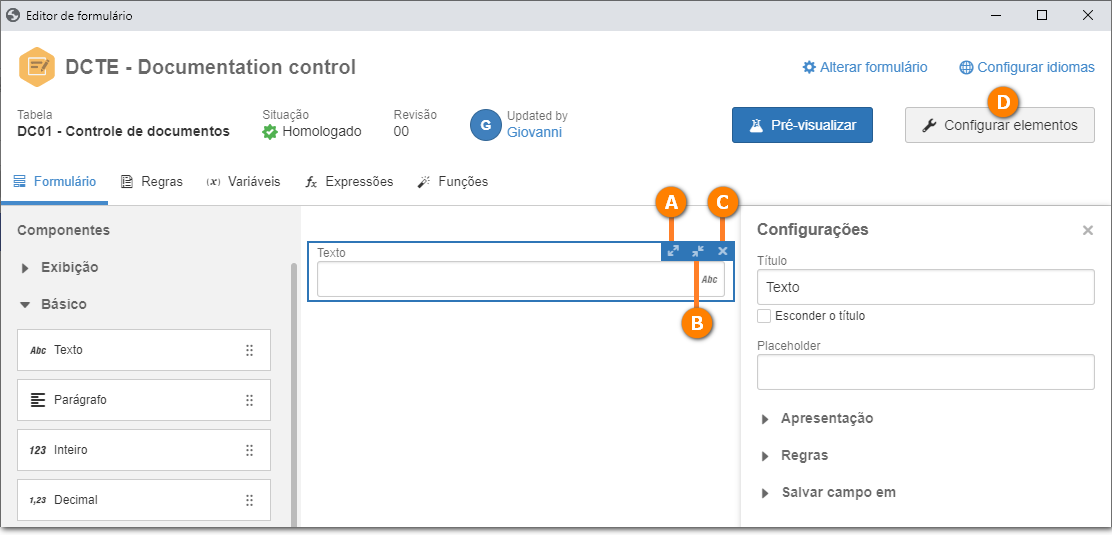Close the Configurações panel
This screenshot has height=535, width=1112.
point(1087,231)
